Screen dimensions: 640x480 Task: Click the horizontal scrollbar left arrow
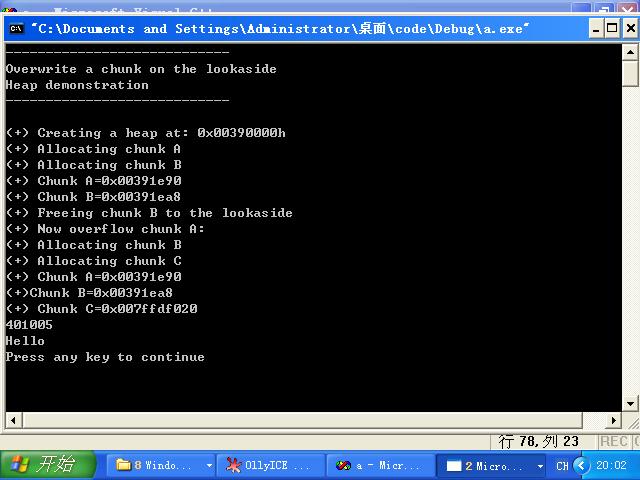click(13, 420)
